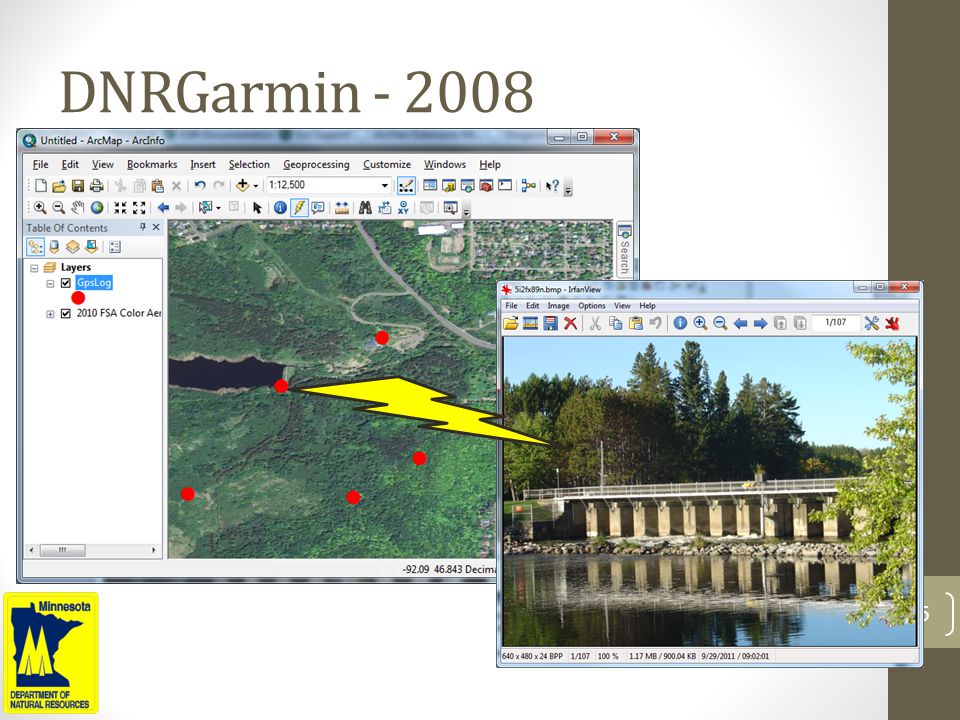Collapse the Layers group in Table Of Contents

(x=34, y=268)
